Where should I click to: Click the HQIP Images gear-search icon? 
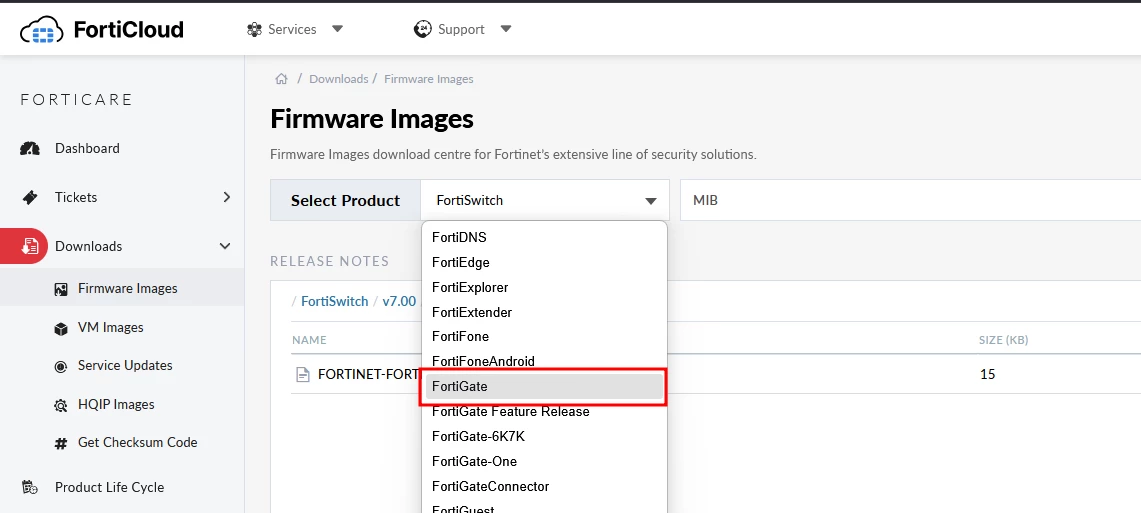[61, 405]
